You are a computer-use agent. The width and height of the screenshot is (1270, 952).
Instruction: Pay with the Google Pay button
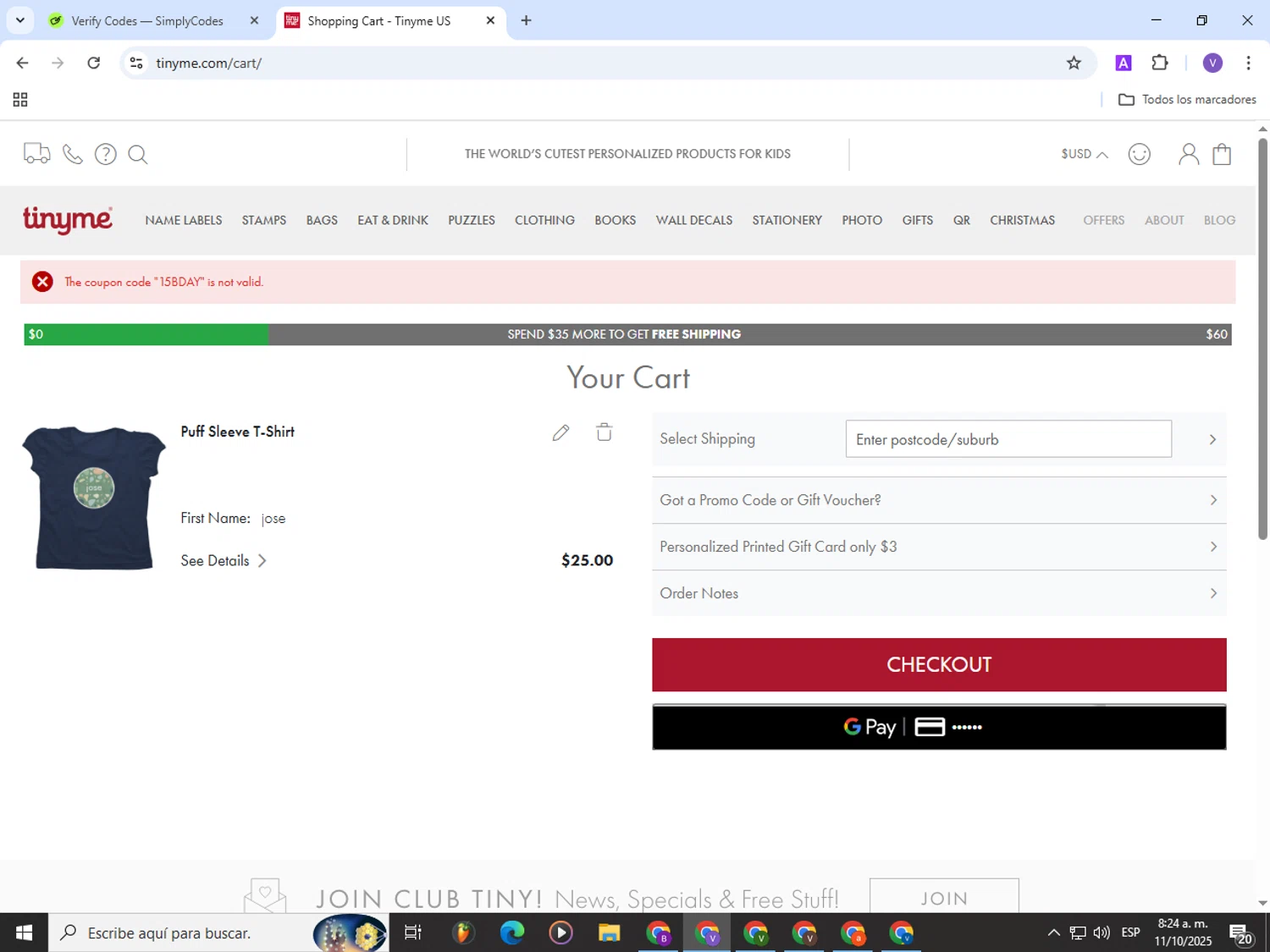[939, 727]
